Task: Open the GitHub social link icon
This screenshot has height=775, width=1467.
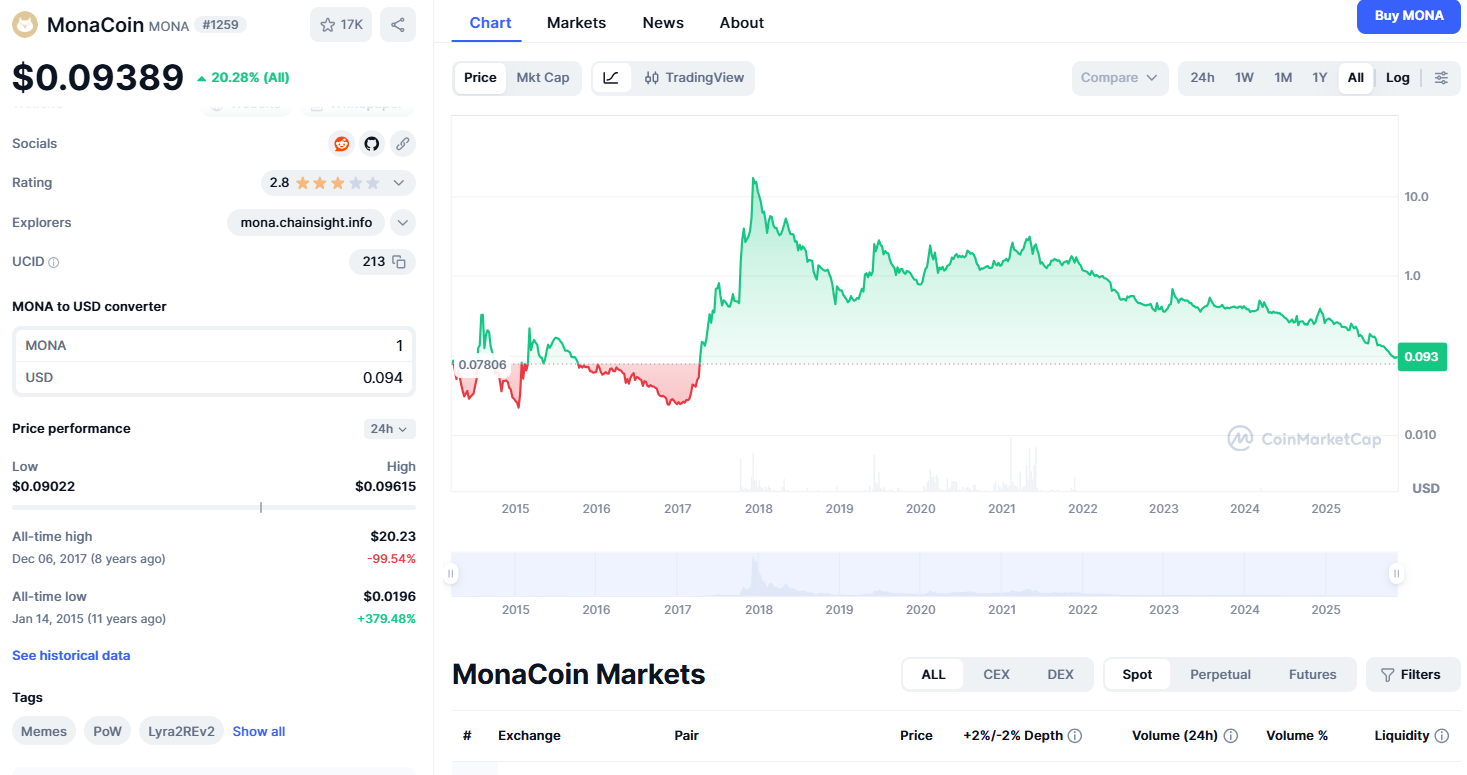Action: [x=372, y=144]
